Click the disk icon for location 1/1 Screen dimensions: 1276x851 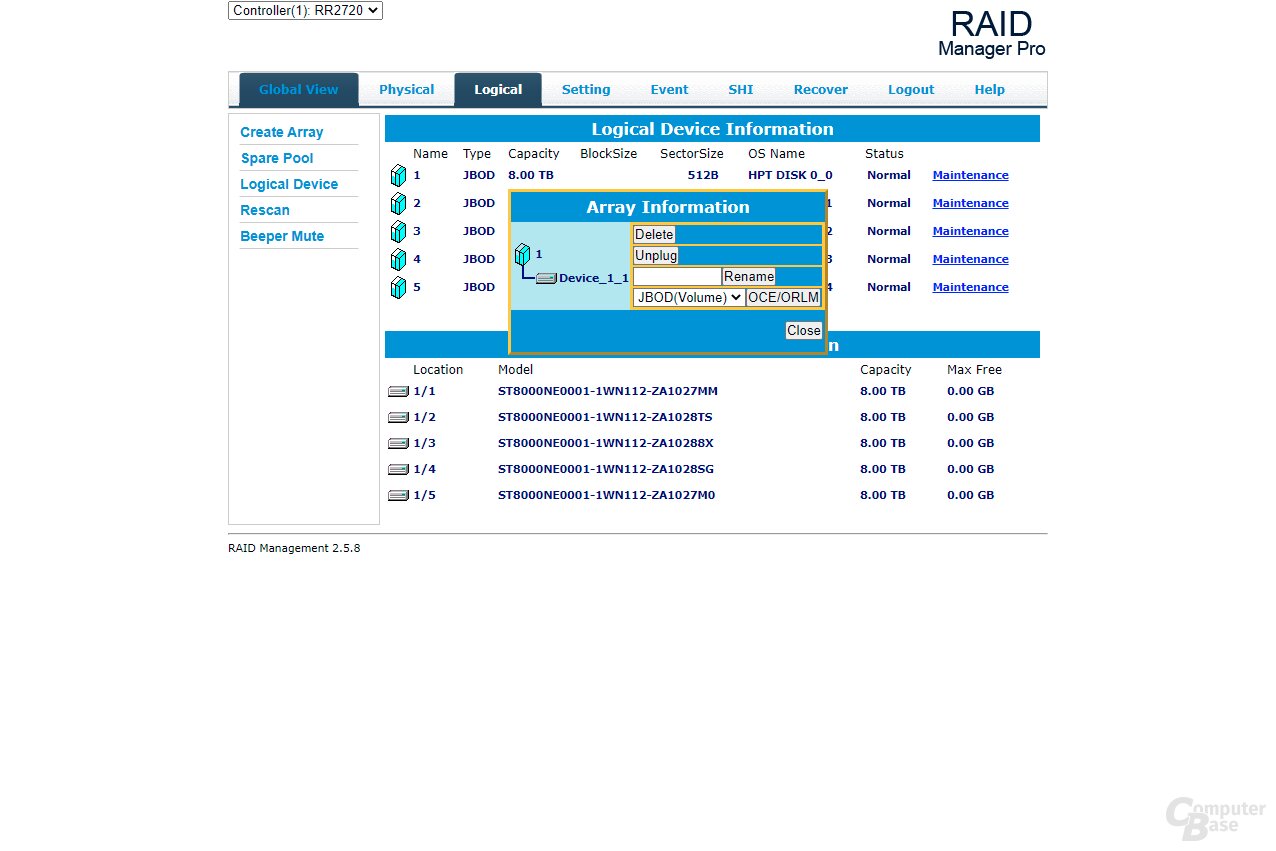click(x=398, y=391)
